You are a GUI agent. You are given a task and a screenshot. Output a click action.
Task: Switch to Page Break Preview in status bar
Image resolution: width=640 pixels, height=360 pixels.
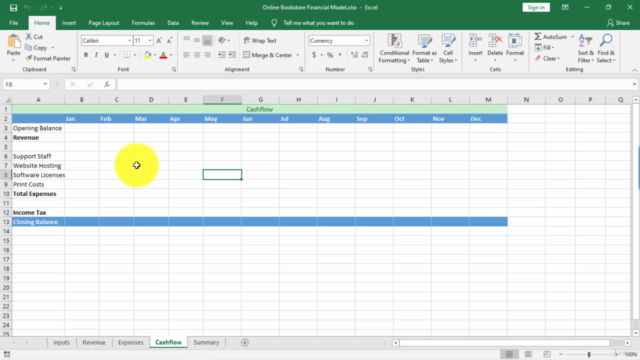[x=547, y=354]
